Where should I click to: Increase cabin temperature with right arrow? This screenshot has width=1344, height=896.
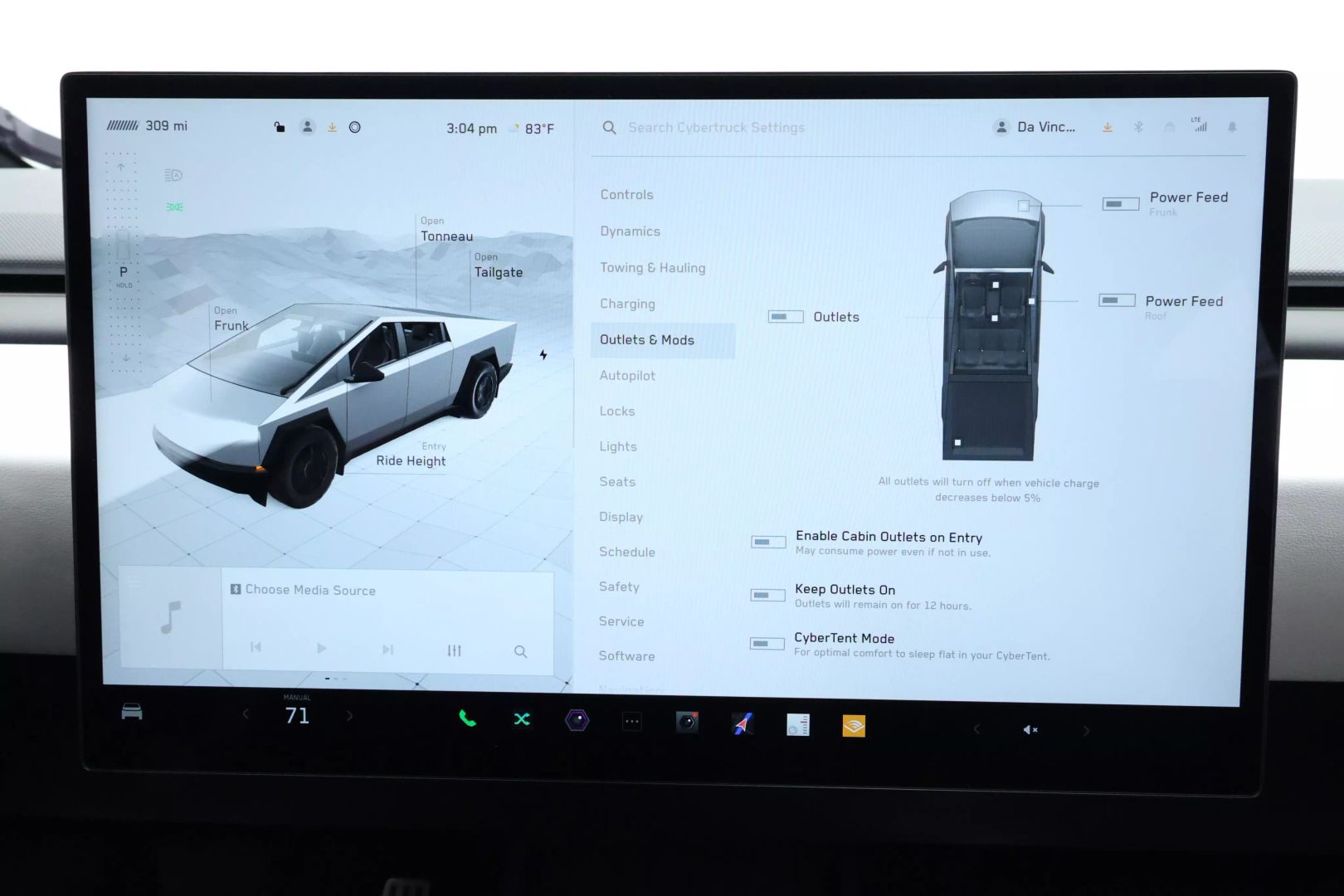tap(349, 715)
